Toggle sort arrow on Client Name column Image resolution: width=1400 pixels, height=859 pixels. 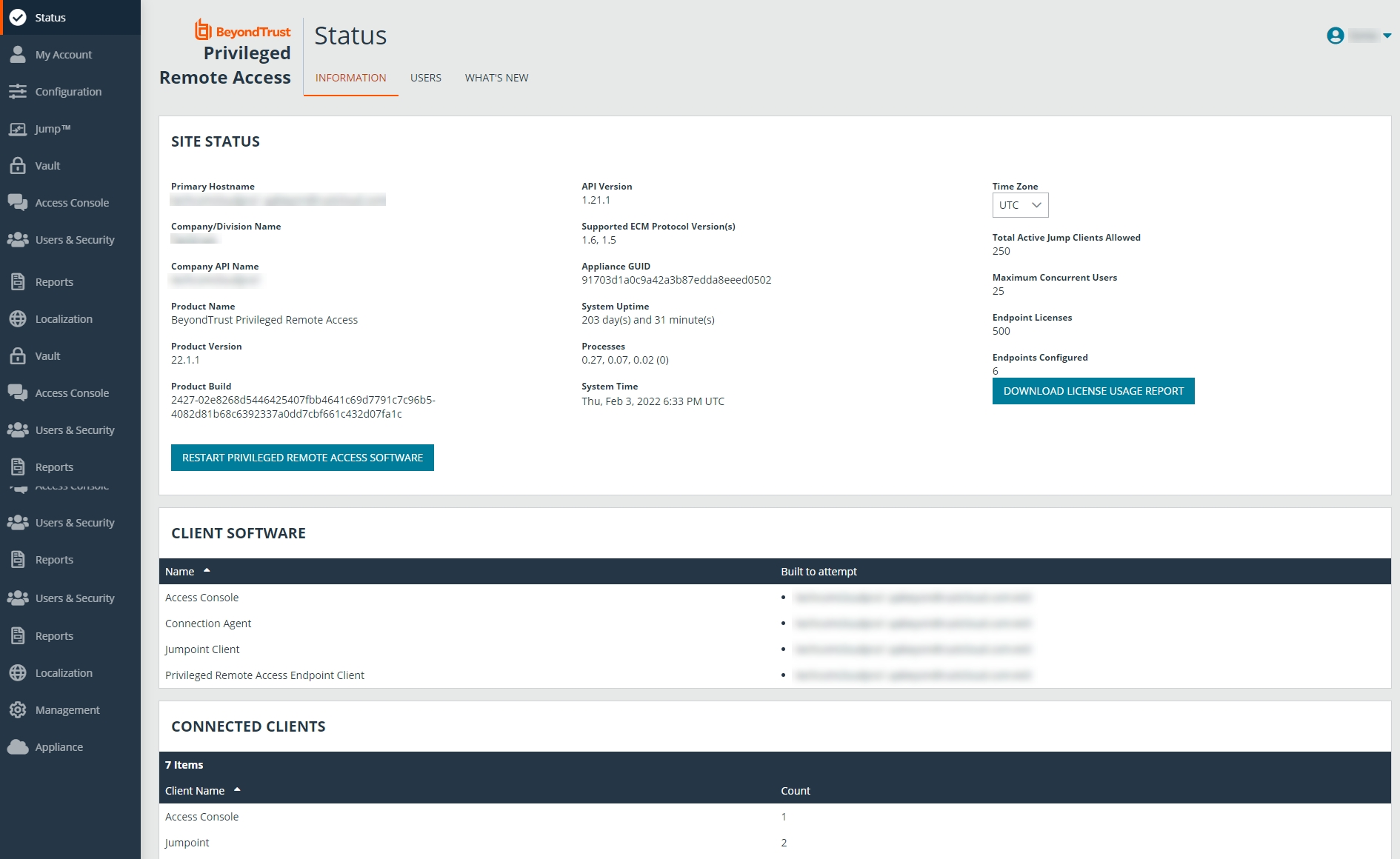point(237,789)
